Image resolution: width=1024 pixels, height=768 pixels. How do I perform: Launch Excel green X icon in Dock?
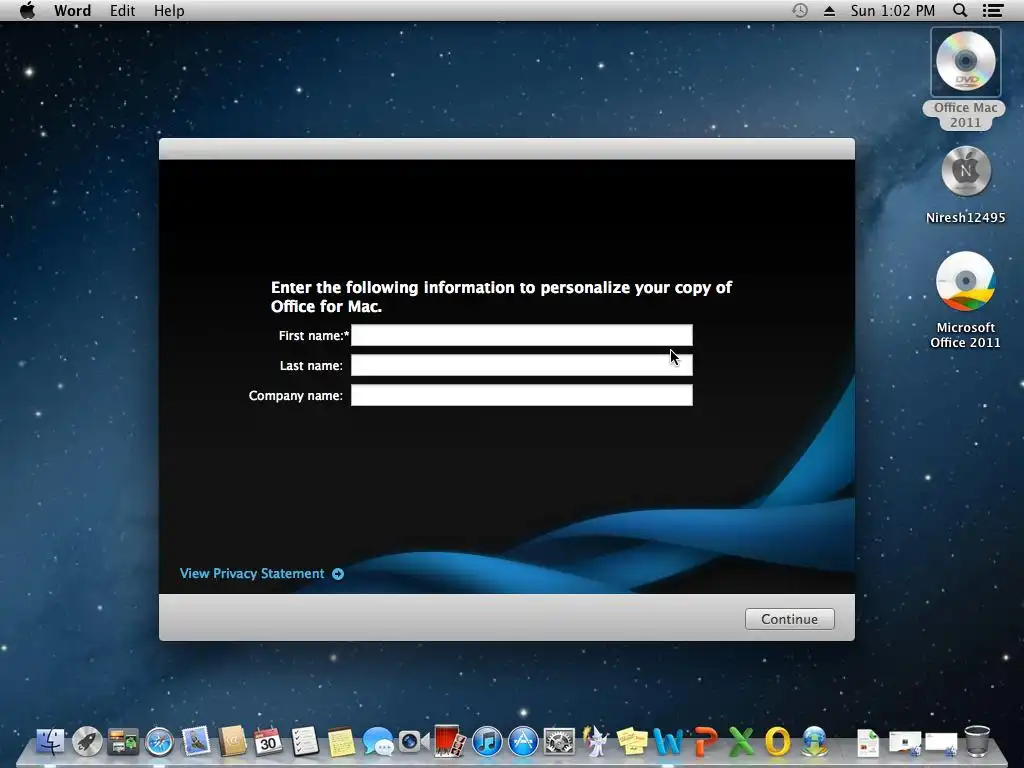[x=741, y=742]
